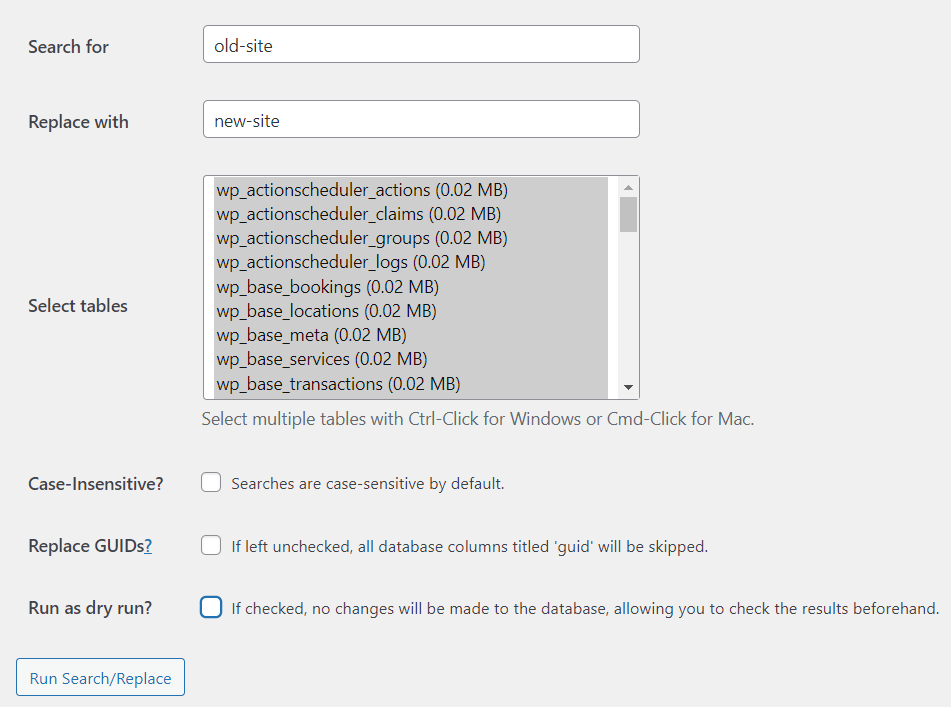Screen dimensions: 951x707
Task: Click the scrollbar track below the thumb
Action: (628, 305)
